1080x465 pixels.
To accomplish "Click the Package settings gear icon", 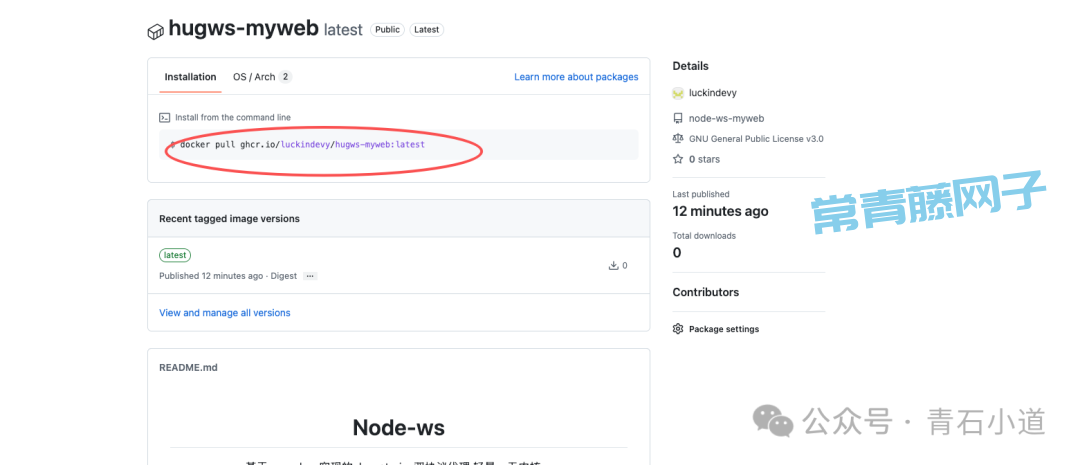I will click(x=678, y=329).
